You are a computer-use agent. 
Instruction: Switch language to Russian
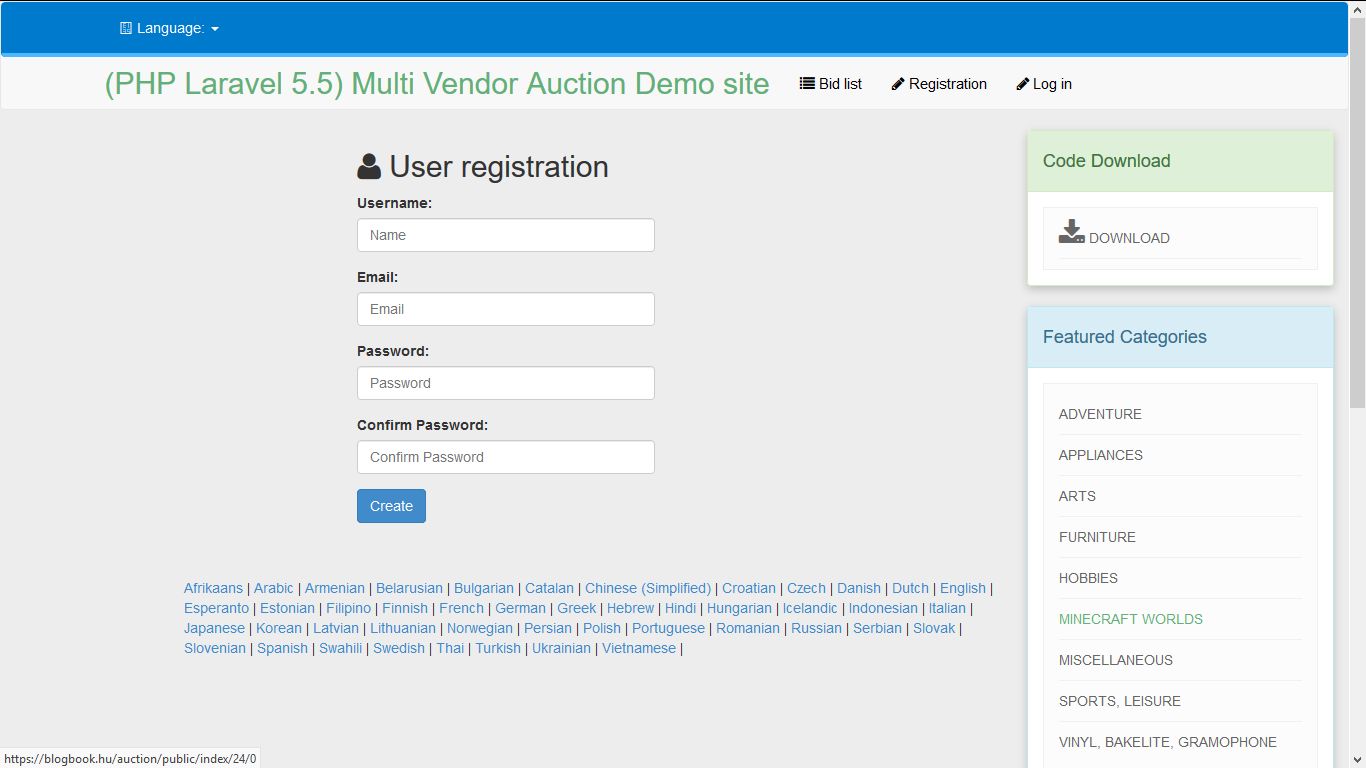point(816,628)
